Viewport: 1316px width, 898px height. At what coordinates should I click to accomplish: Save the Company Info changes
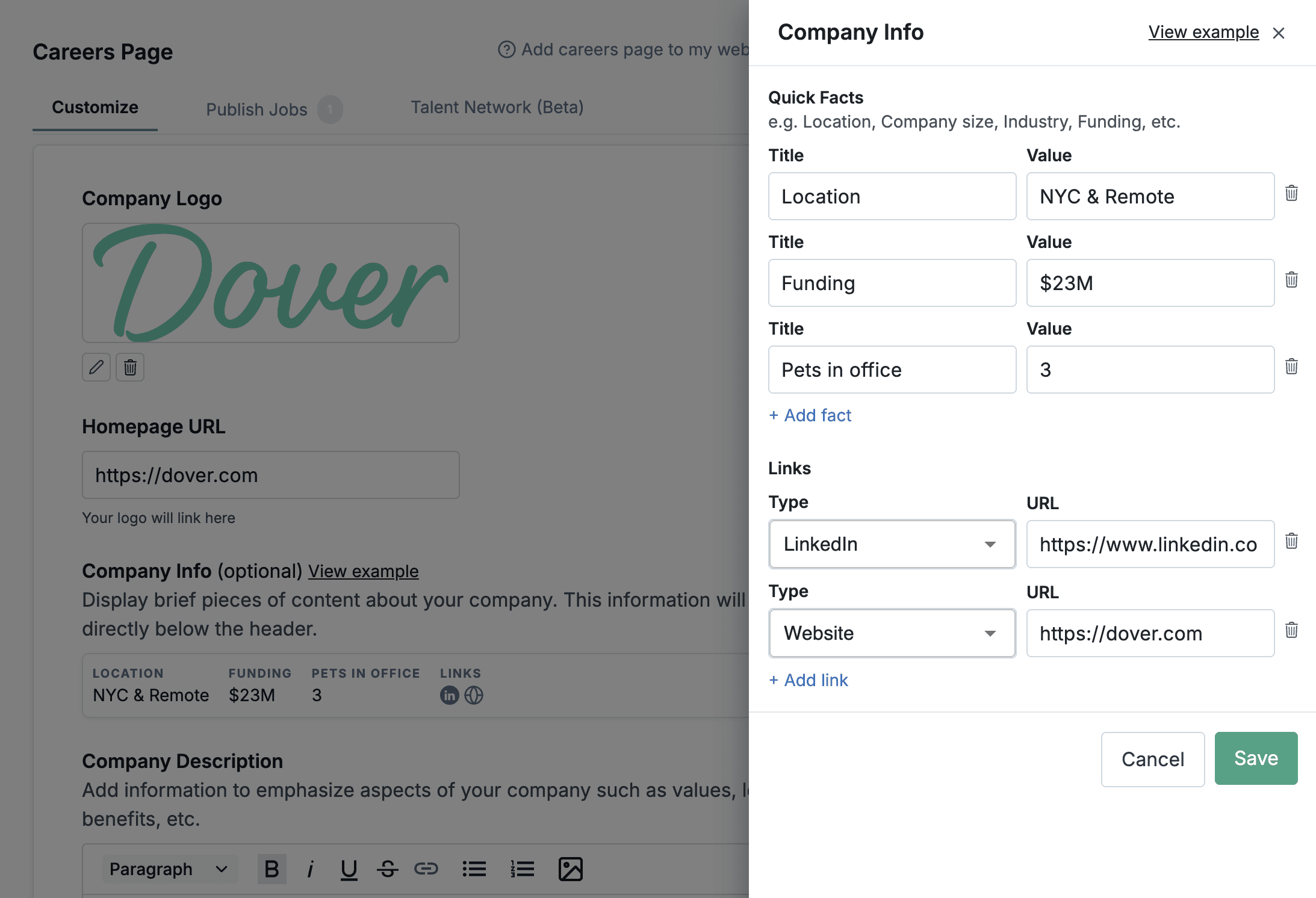[x=1256, y=758]
